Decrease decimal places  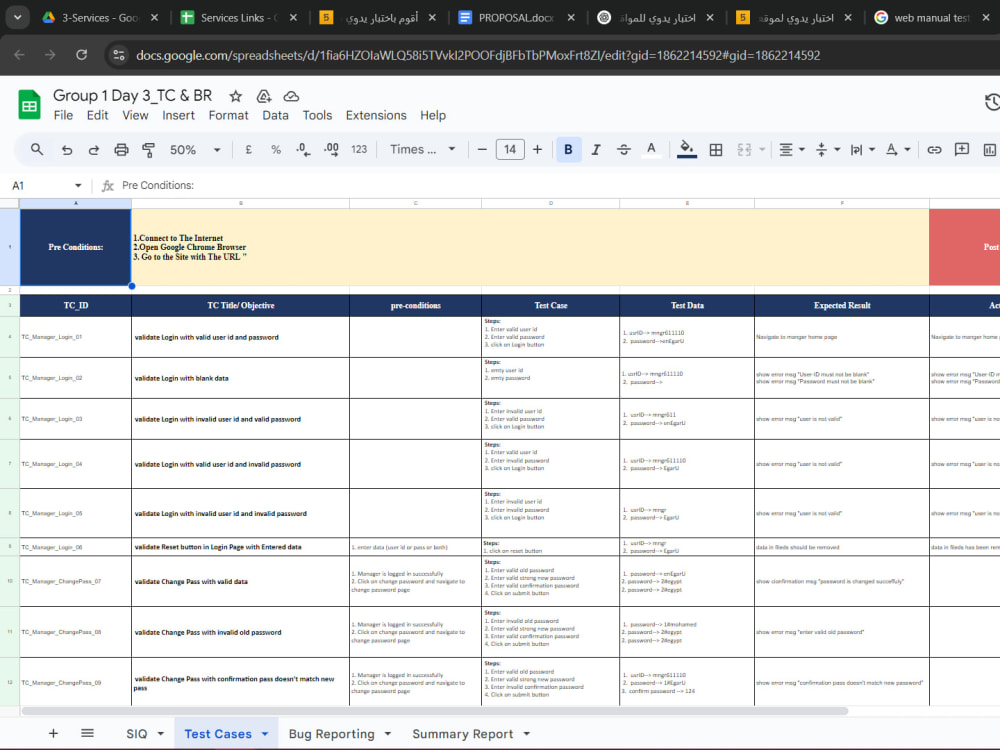point(303,149)
